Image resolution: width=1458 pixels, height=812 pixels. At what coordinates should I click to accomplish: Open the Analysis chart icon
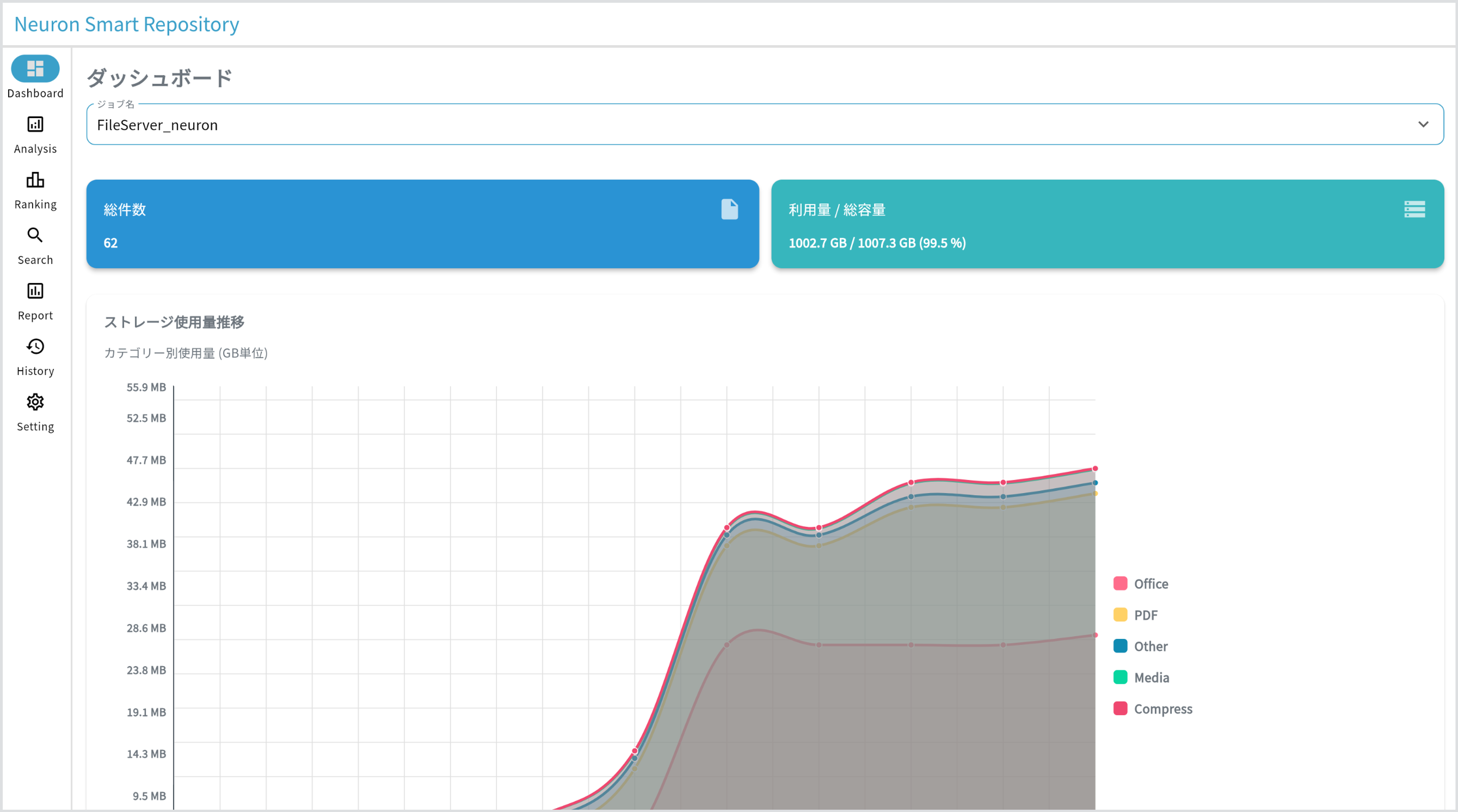click(35, 124)
